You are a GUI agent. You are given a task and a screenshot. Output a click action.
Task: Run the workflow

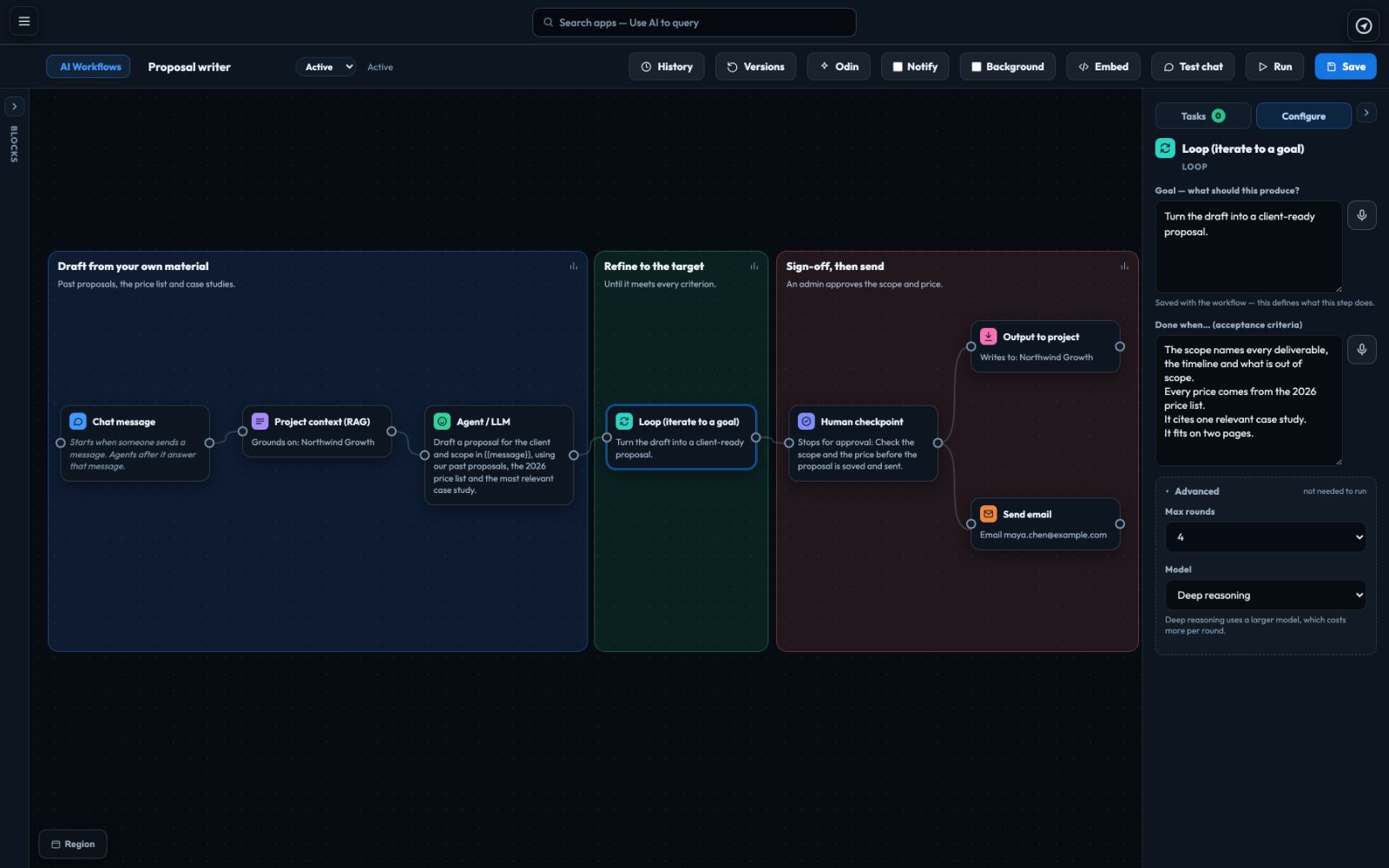point(1274,67)
